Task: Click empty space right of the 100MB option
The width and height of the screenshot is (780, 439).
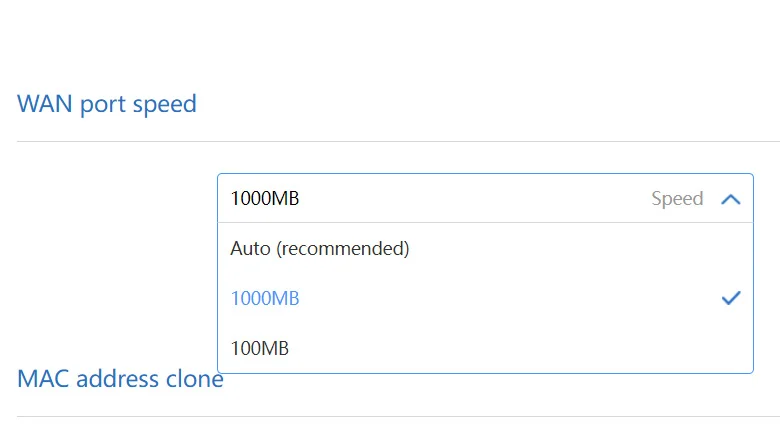Action: tap(520, 348)
